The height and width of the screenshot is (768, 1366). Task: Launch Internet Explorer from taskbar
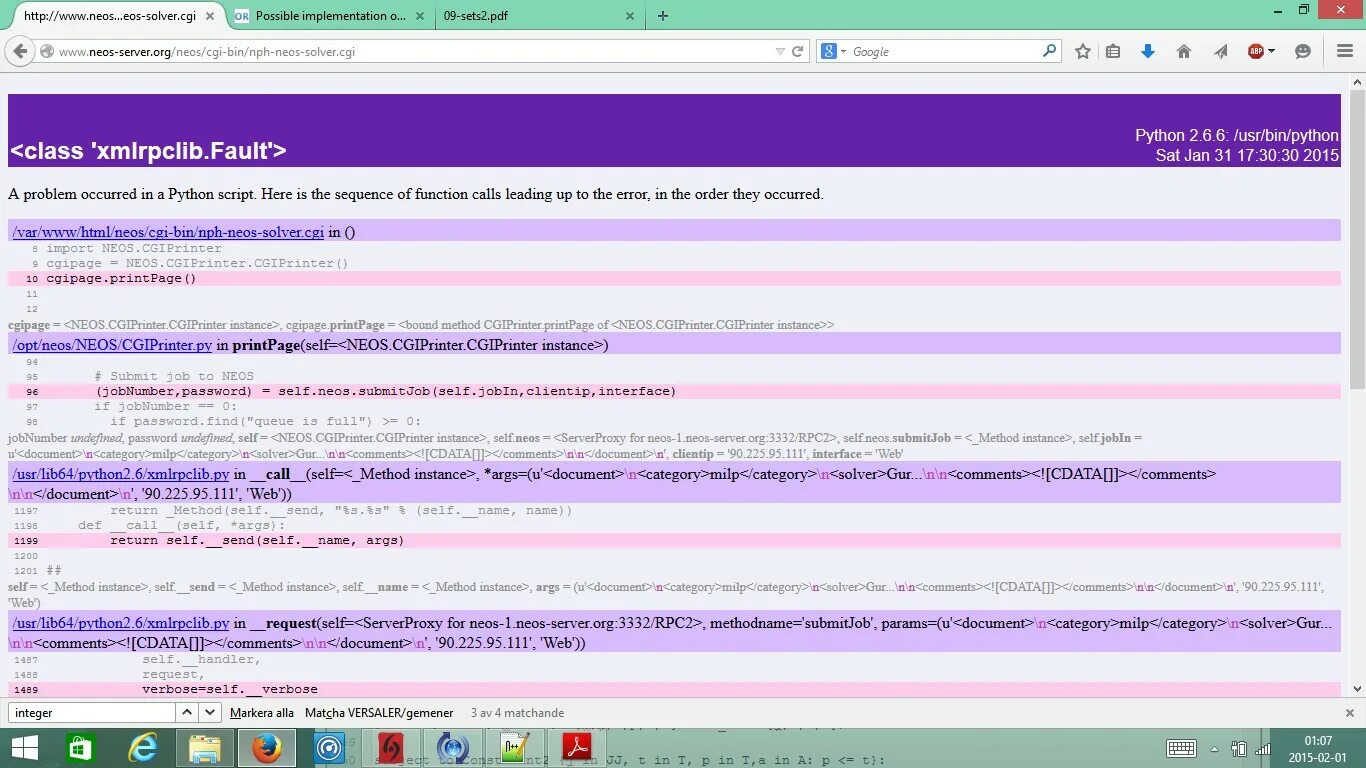[144, 748]
